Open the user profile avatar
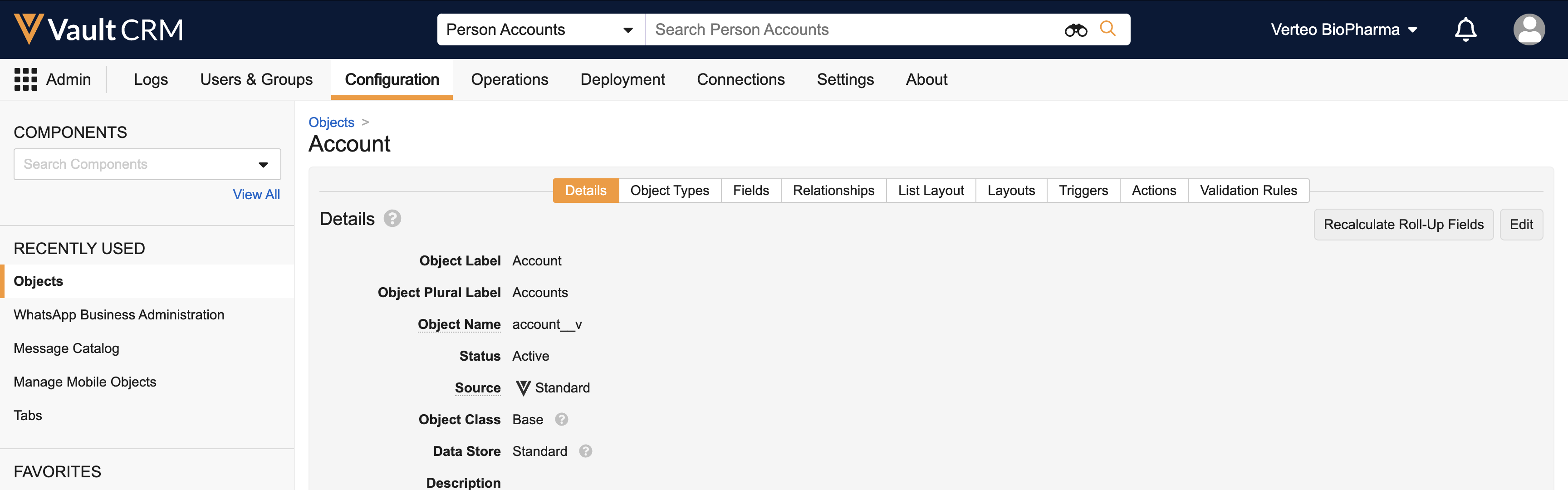1568x490 pixels. [1529, 30]
